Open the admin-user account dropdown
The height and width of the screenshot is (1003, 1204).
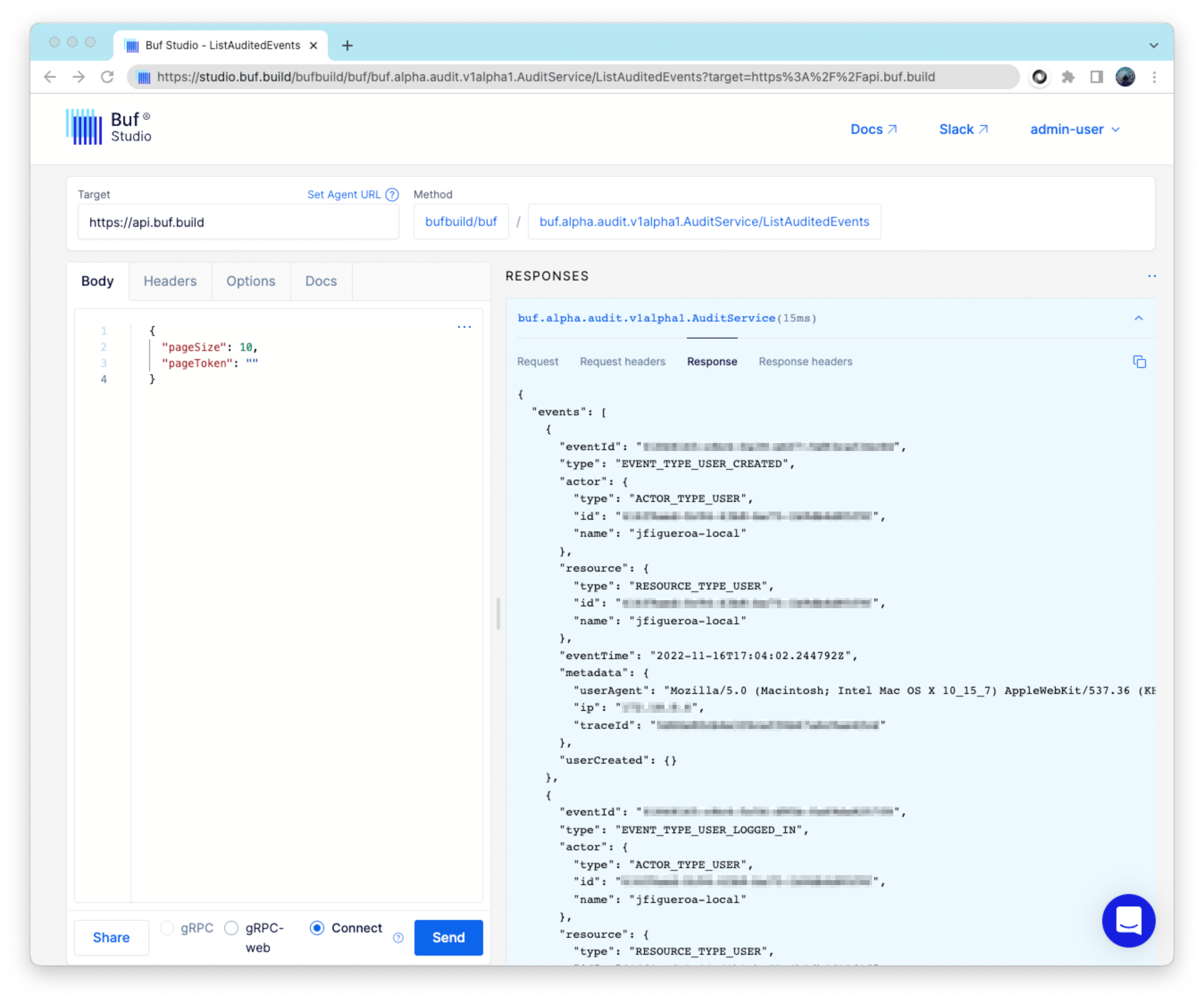(1074, 129)
